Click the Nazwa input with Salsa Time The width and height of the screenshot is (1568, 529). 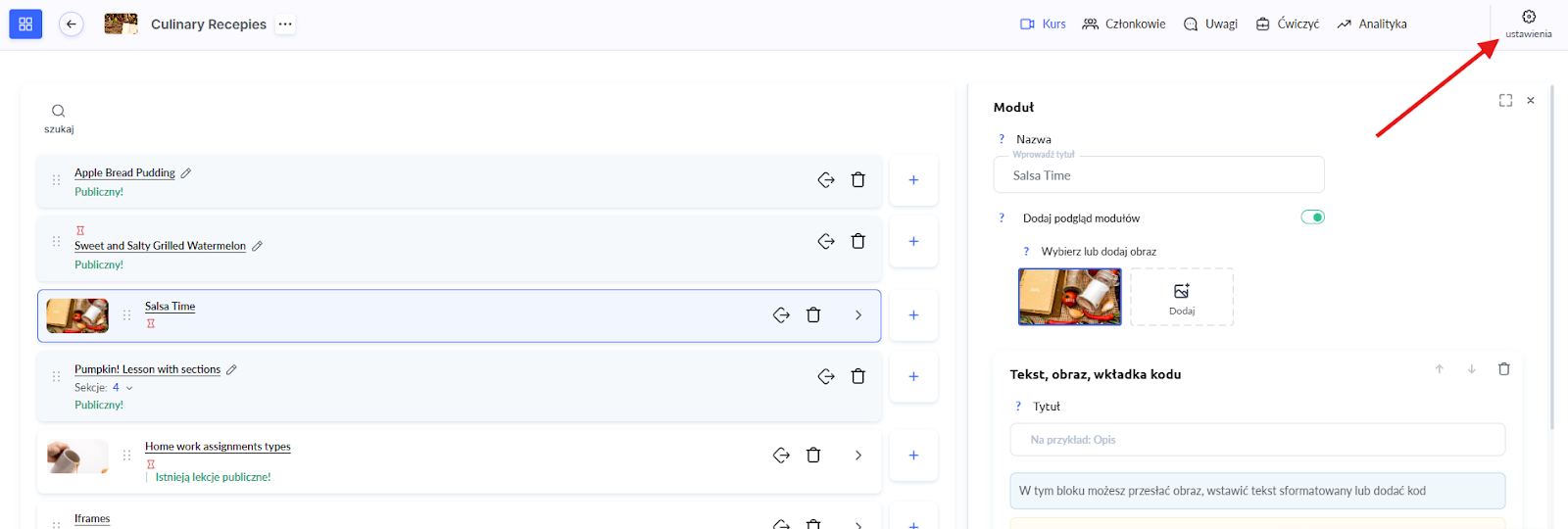(x=1158, y=175)
